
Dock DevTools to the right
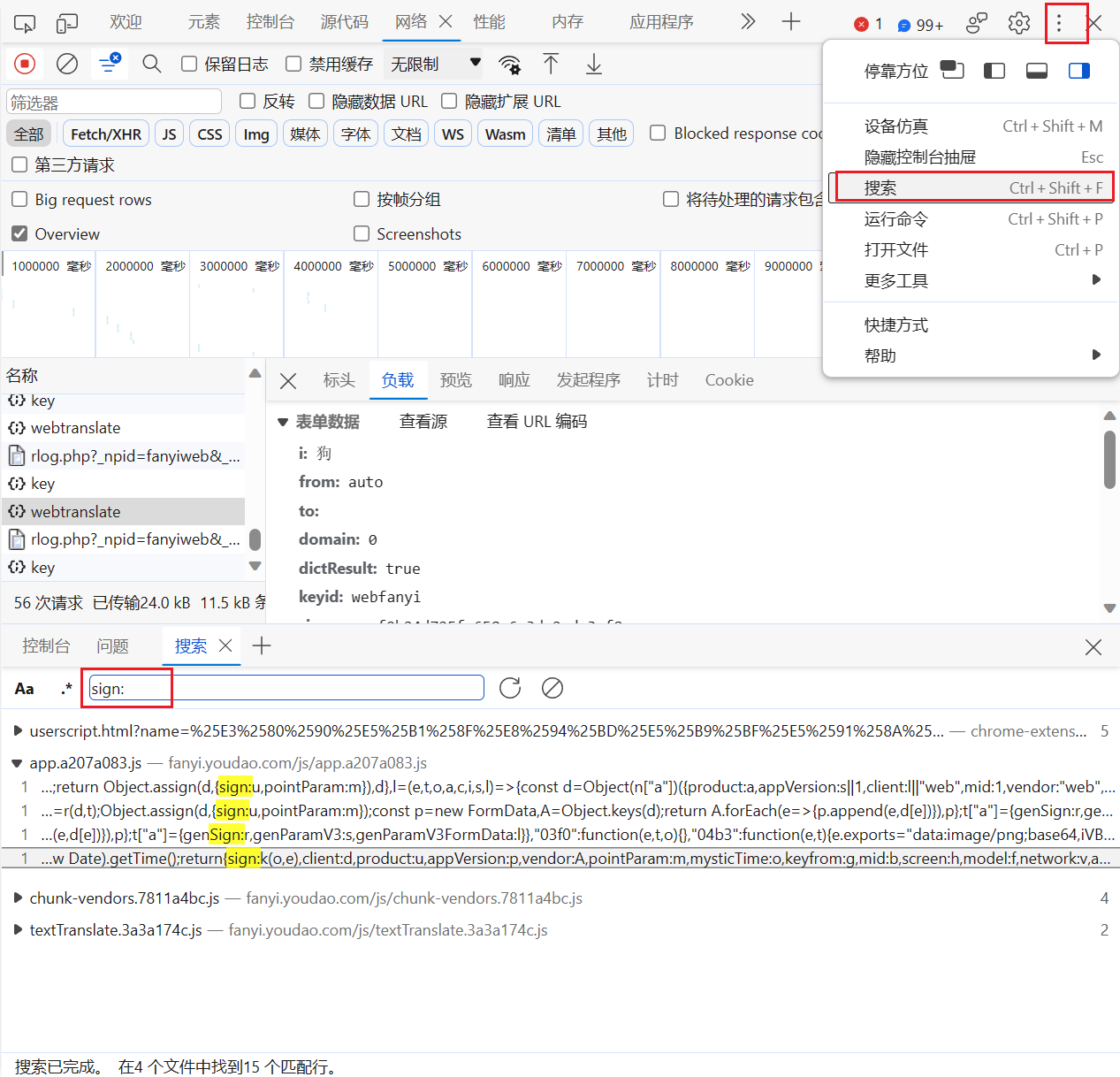[x=1079, y=71]
